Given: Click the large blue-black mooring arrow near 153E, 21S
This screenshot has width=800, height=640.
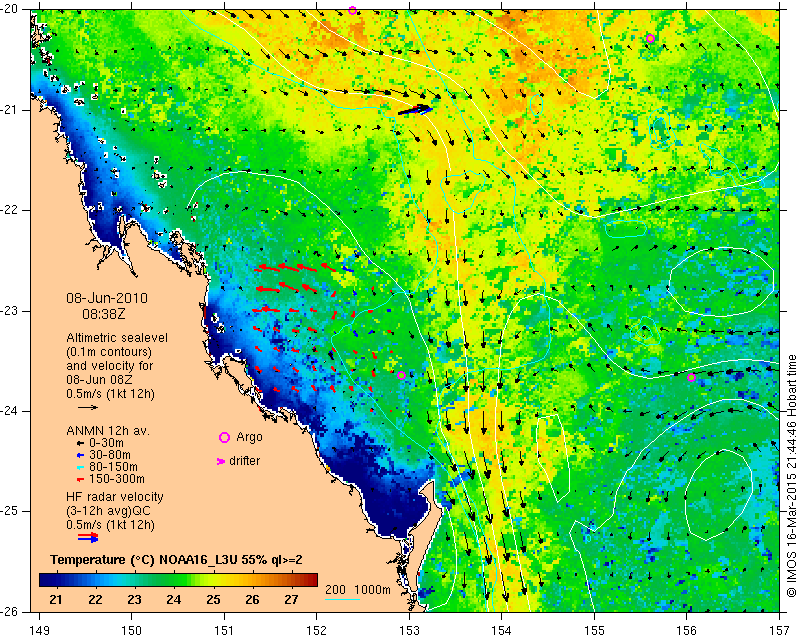Looking at the screenshot, I should coord(415,110).
